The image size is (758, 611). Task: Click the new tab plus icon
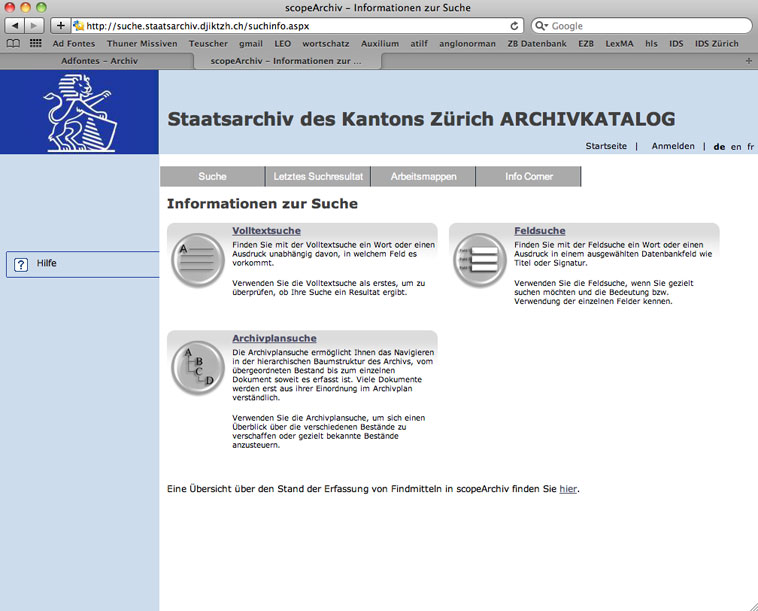(748, 61)
